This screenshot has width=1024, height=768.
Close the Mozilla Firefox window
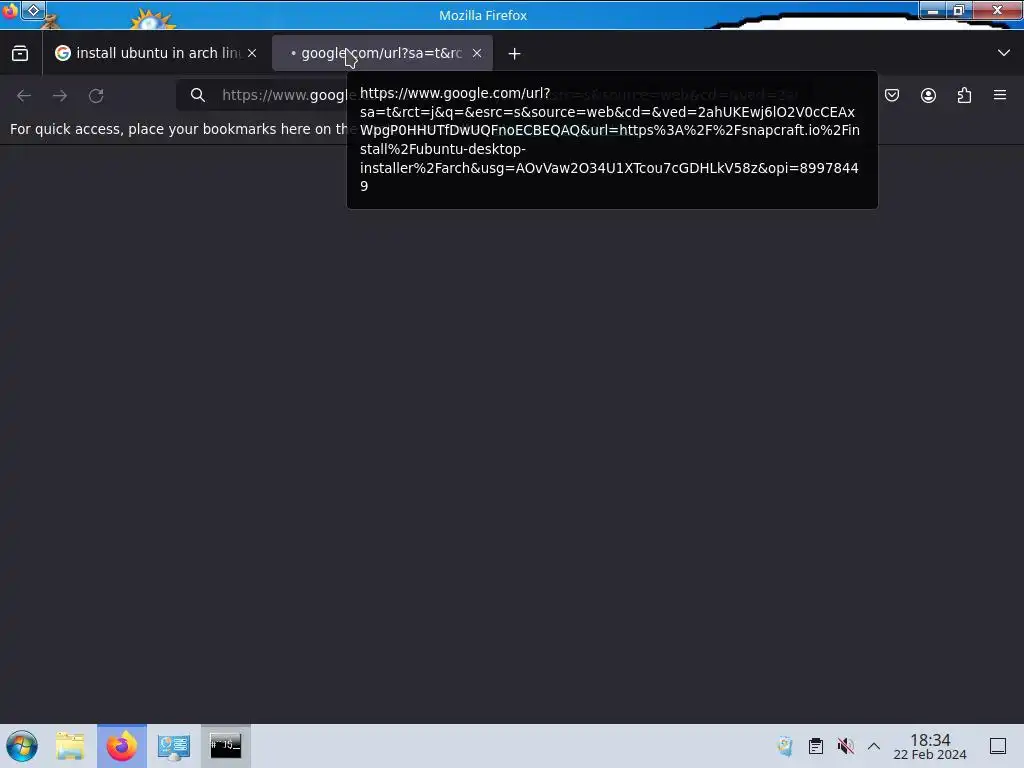pos(997,10)
